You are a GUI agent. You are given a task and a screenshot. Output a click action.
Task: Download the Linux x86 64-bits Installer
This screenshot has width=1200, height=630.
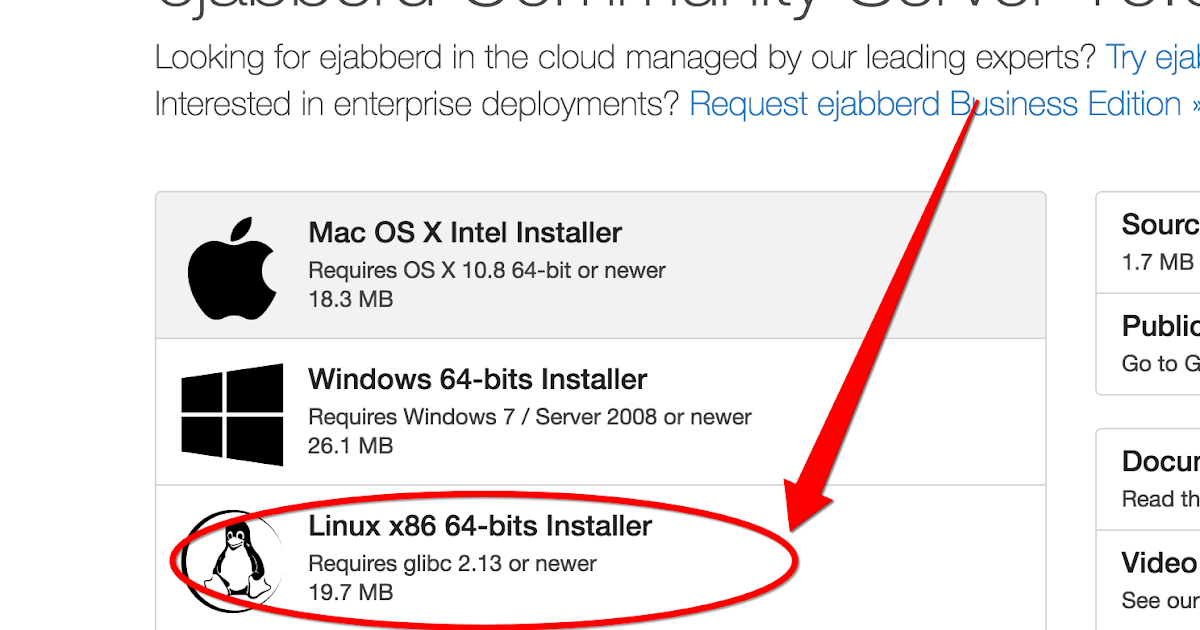pos(478,525)
